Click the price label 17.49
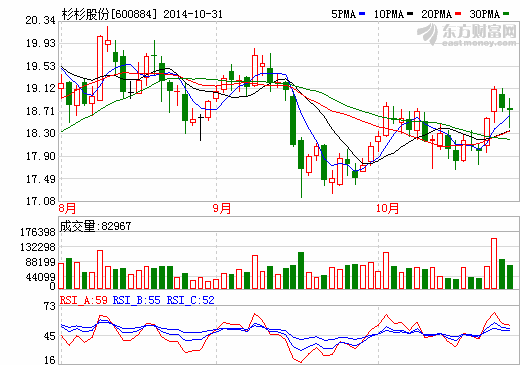520x365 pixels. pos(41,179)
